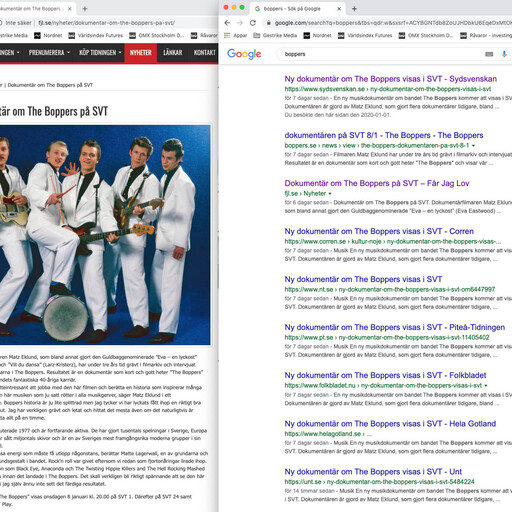Screen dimensions: 512x512
Task: Expand the KÖP TIDNINGEN dropdown menu
Action: (100, 53)
